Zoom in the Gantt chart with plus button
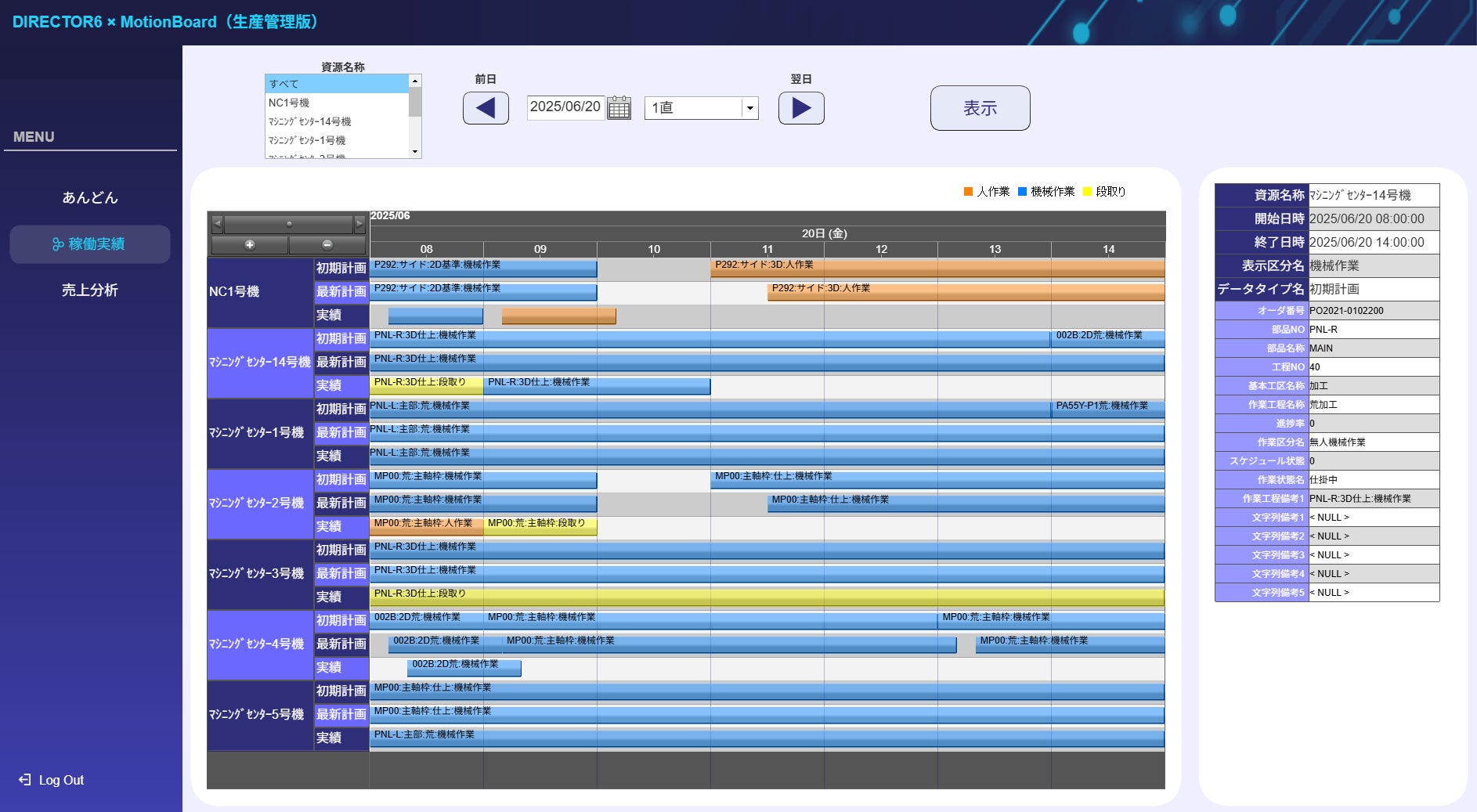The height and width of the screenshot is (812, 1477). [x=249, y=245]
